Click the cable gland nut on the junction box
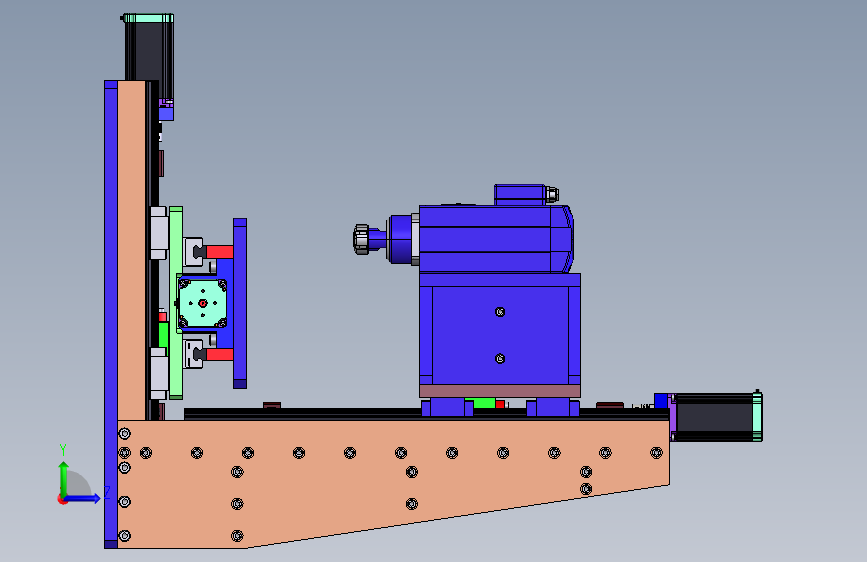The width and height of the screenshot is (867, 562). pos(552,194)
